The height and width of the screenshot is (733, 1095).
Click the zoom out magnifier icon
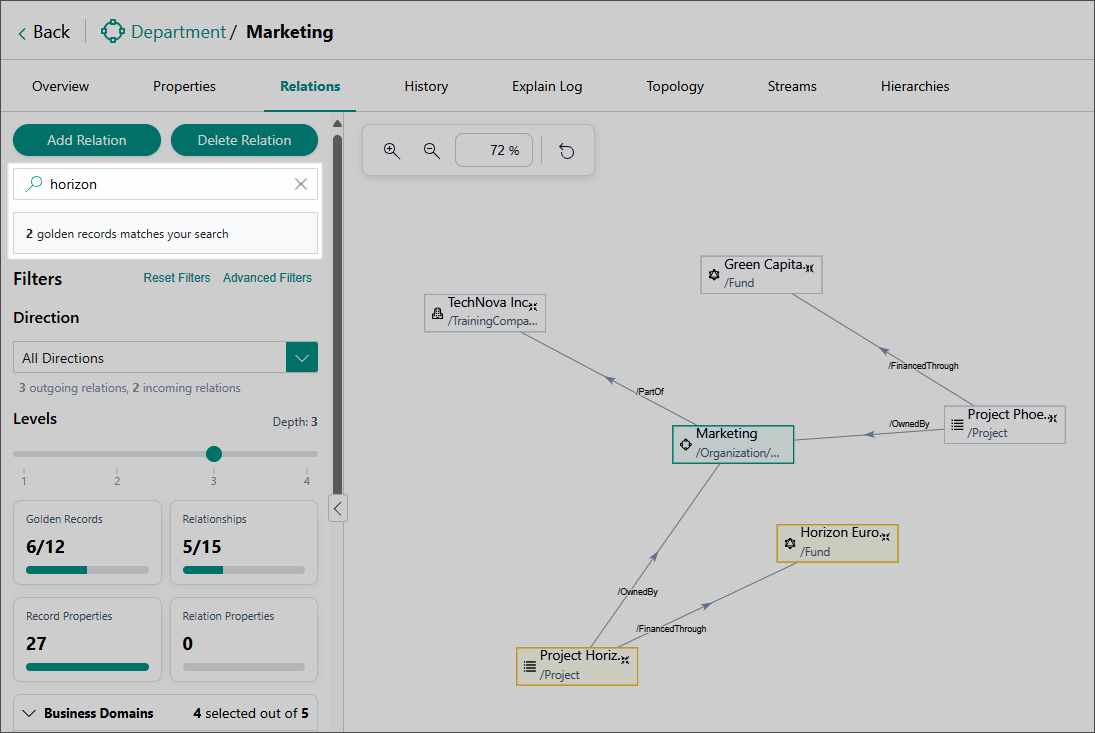[x=432, y=150]
